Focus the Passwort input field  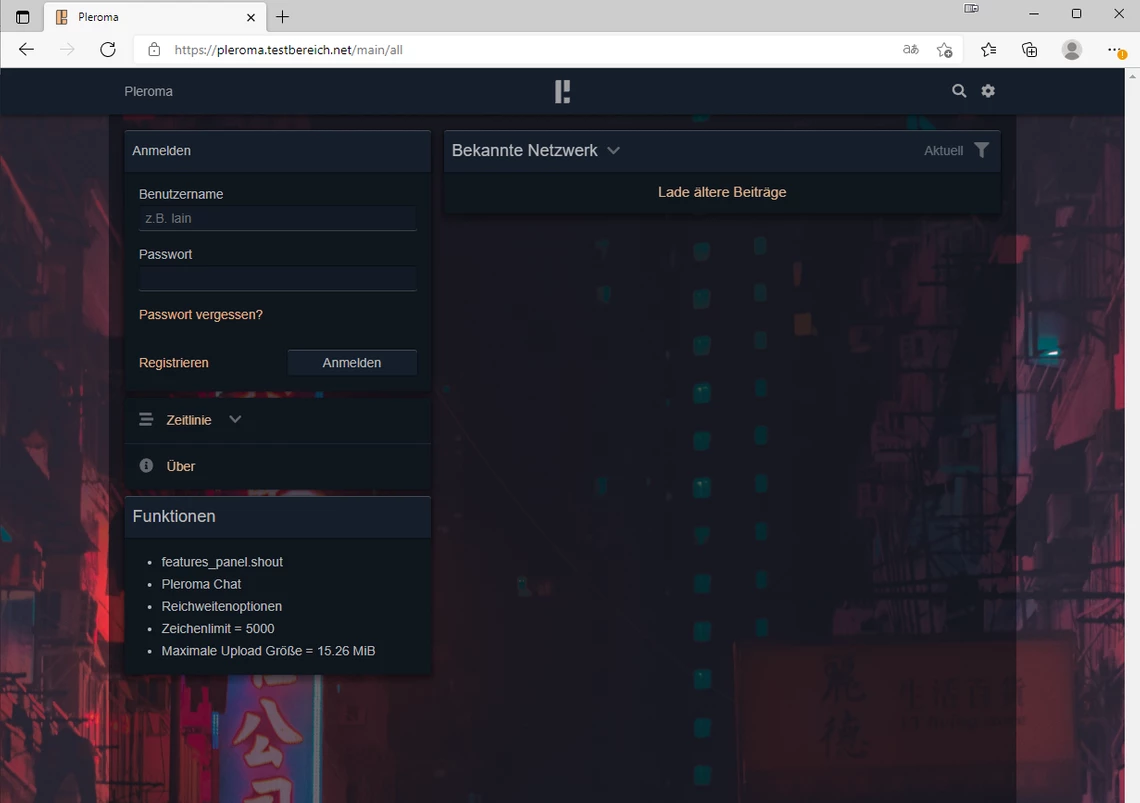pyautogui.click(x=277, y=278)
